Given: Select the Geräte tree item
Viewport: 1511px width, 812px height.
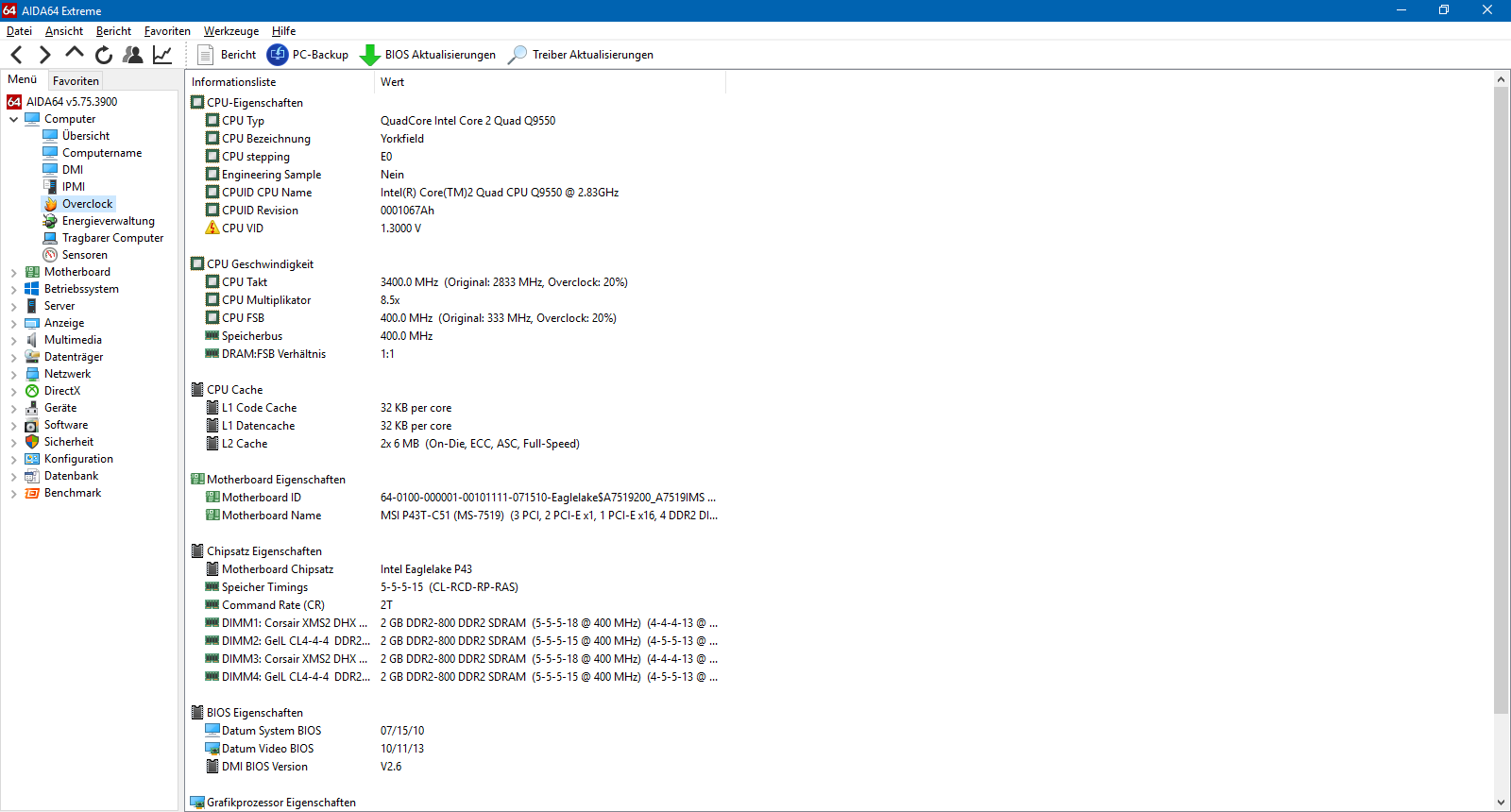Looking at the screenshot, I should coord(60,408).
